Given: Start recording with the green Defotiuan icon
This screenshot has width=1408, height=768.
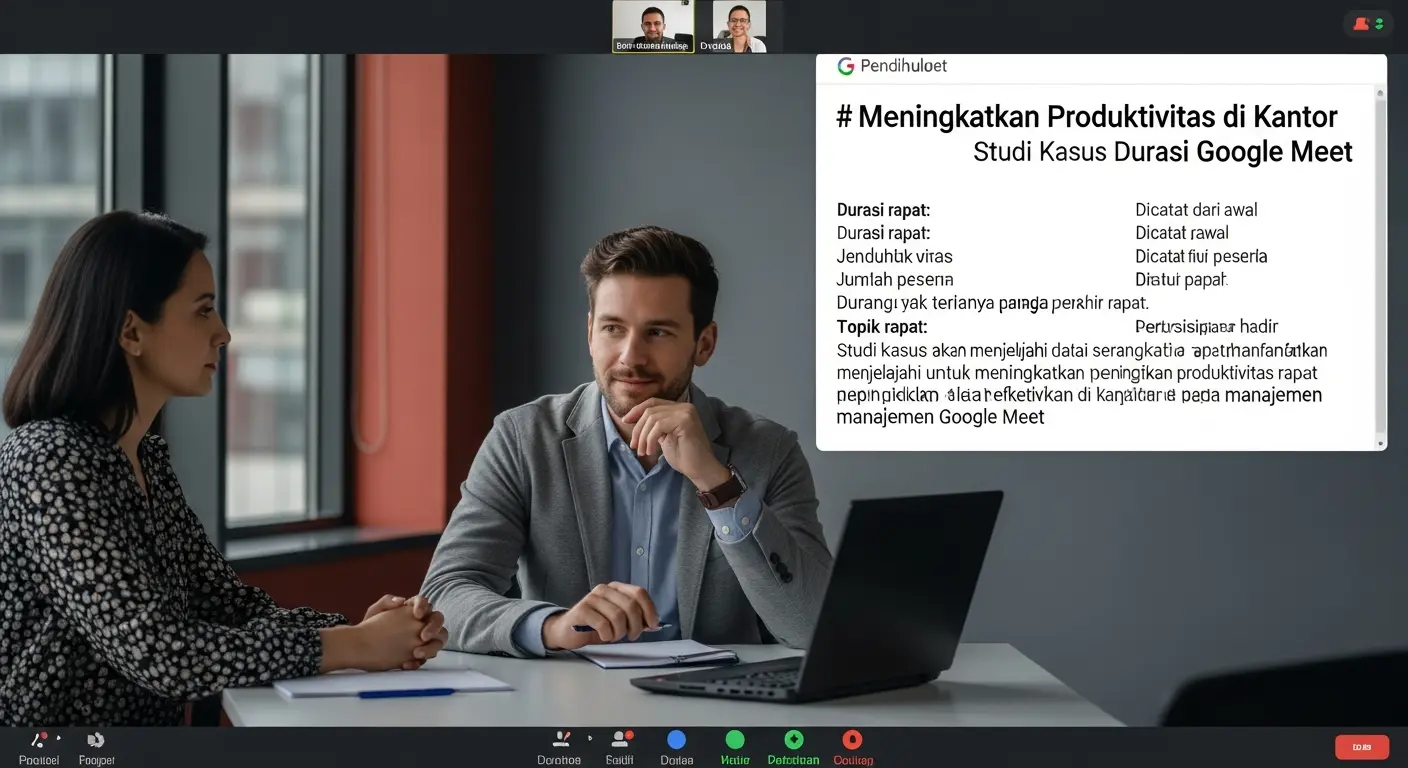Looking at the screenshot, I should tap(793, 740).
